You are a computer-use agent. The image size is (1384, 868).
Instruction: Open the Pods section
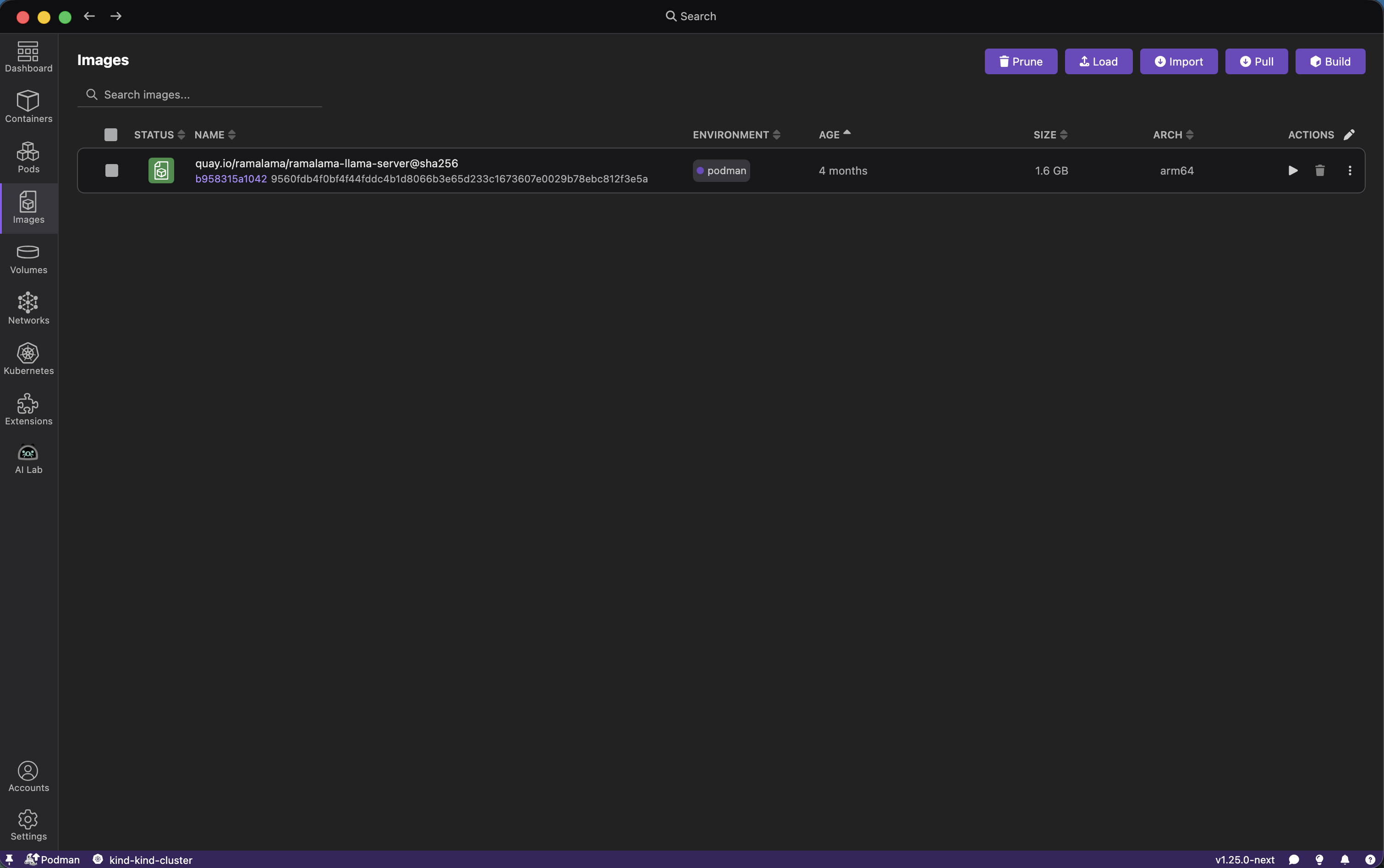29,158
